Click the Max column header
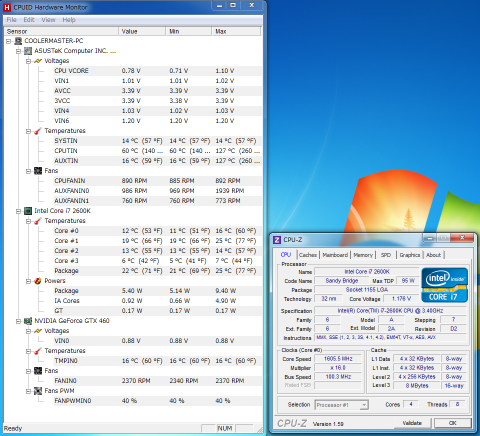The image size is (480, 436). point(236,31)
